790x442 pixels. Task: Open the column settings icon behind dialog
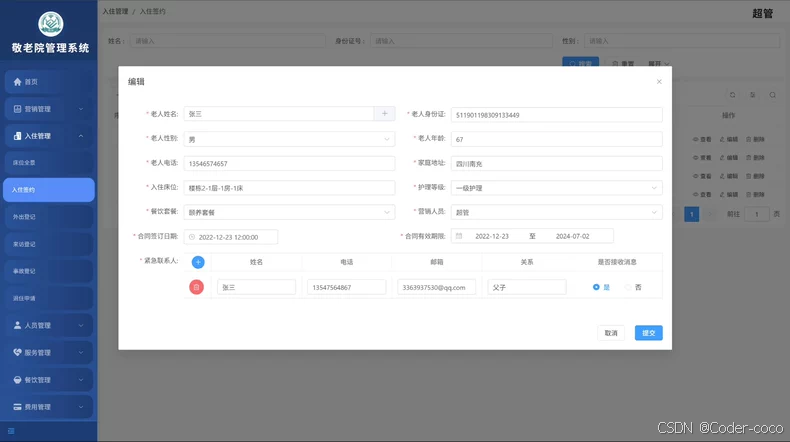pos(753,95)
